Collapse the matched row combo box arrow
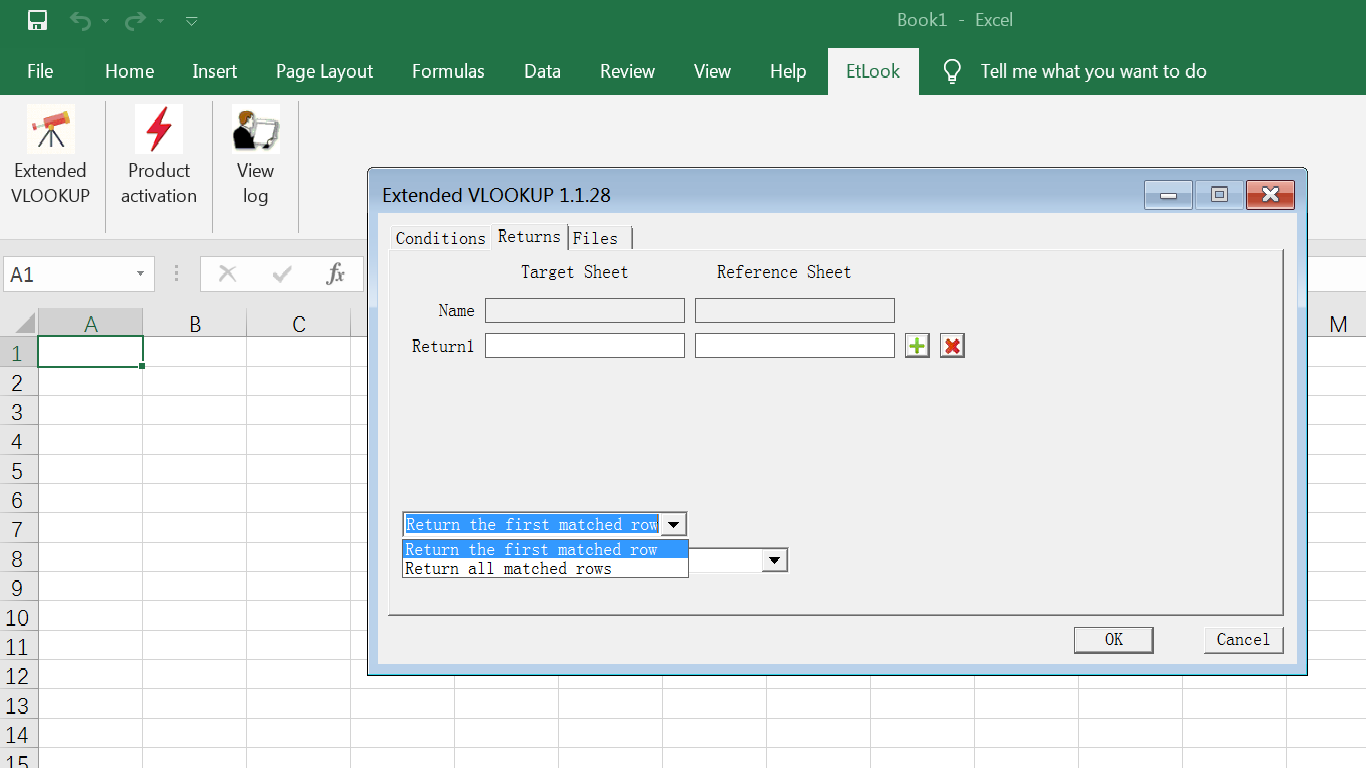 674,524
